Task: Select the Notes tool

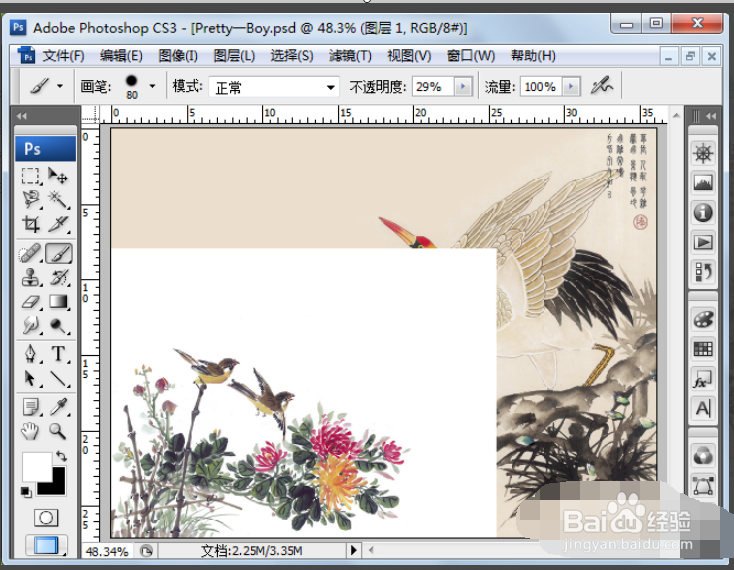Action: pyautogui.click(x=31, y=407)
